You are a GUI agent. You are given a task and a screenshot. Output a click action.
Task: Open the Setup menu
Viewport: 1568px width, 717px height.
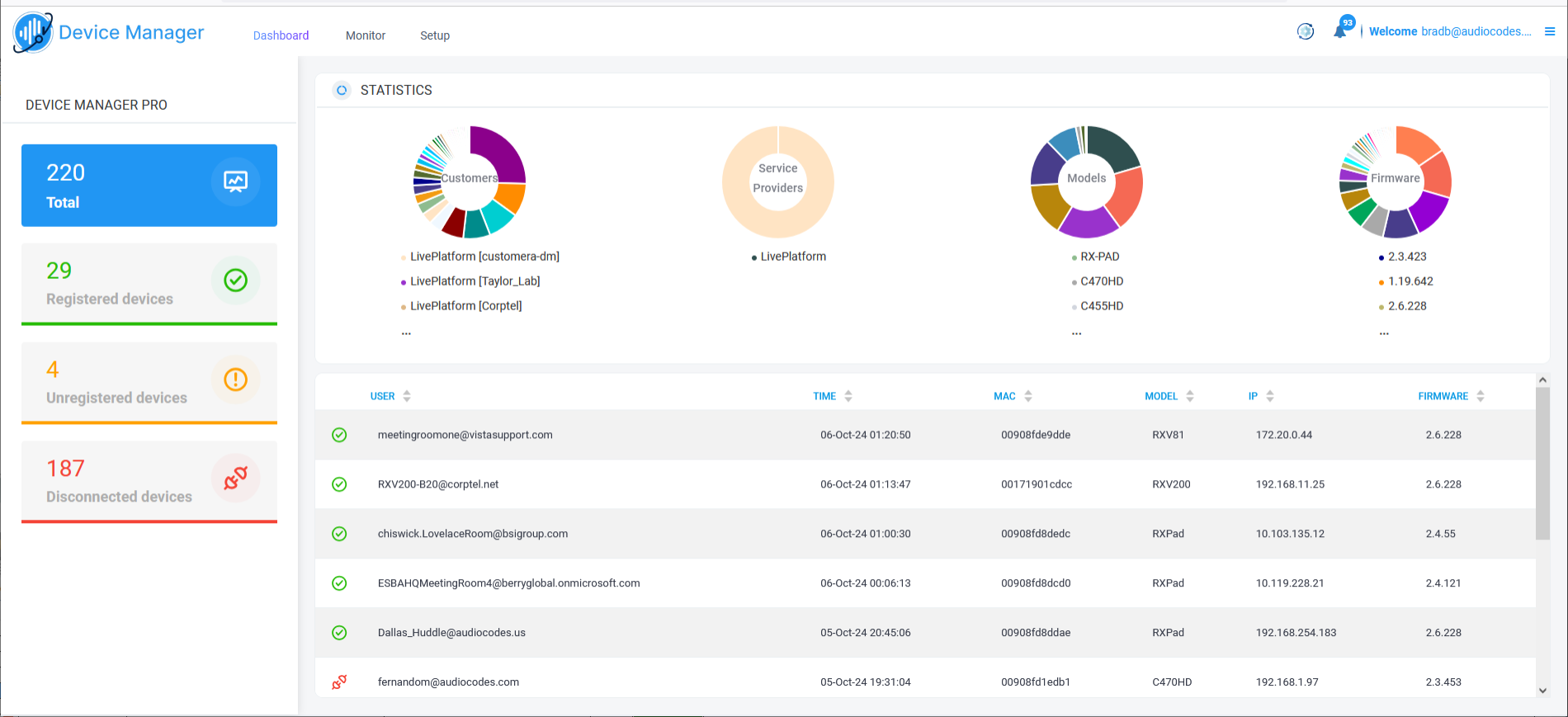click(435, 35)
